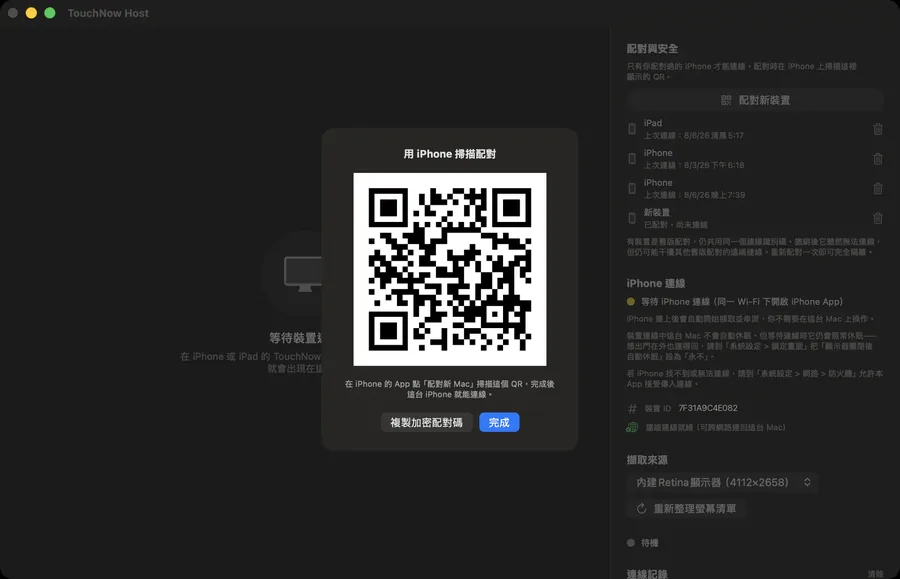Remove iPhone last connected 8/3/26 下午 6:18

878,159
